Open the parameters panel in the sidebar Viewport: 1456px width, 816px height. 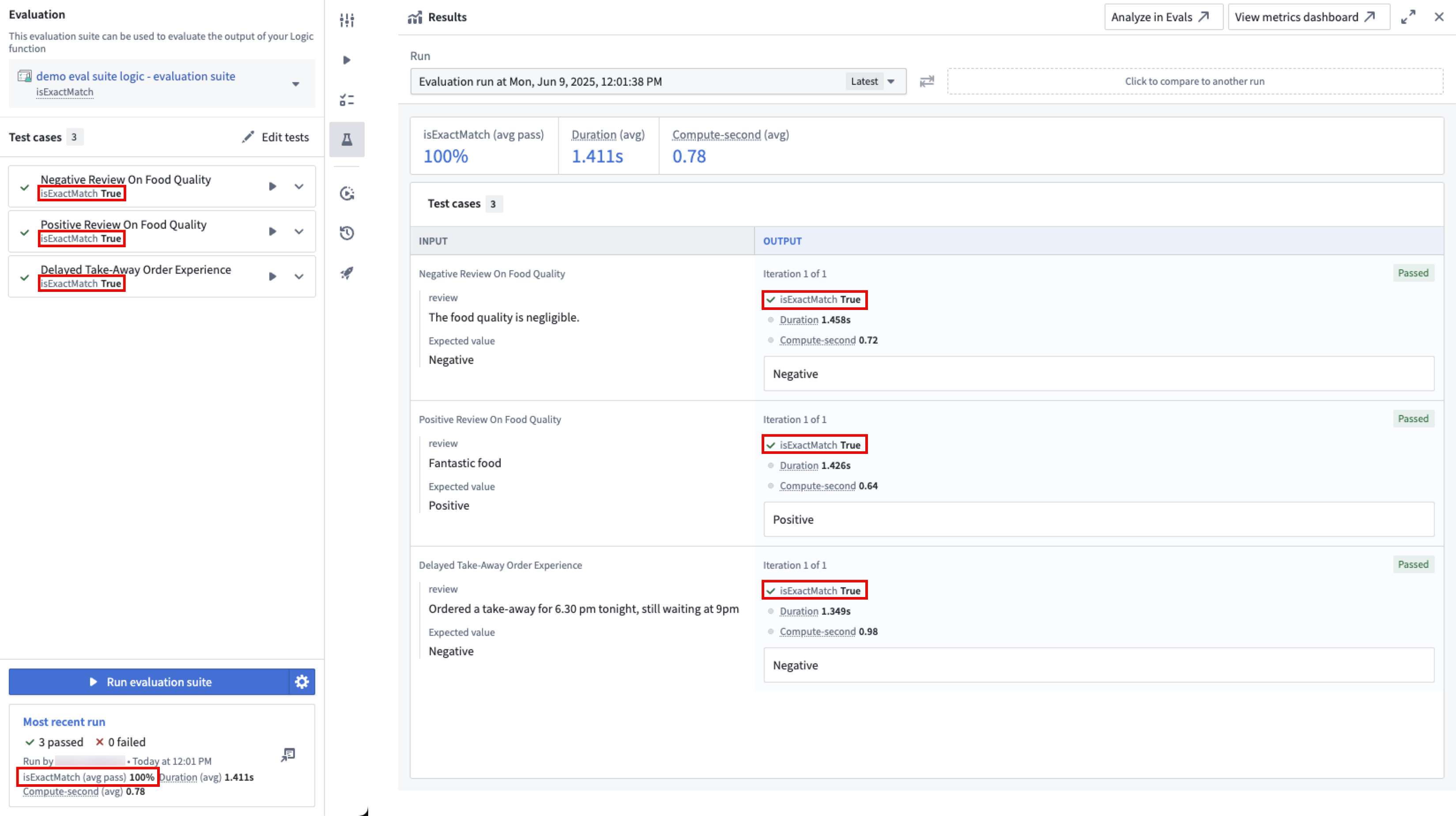click(x=347, y=20)
